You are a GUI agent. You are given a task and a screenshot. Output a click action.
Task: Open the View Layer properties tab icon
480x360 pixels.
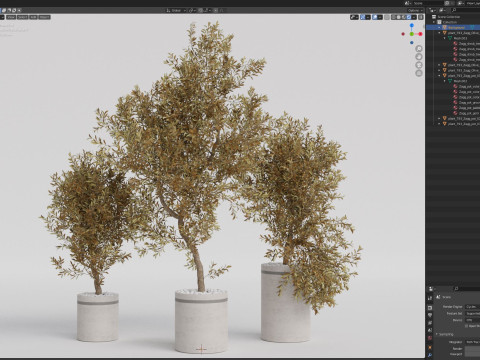click(x=430, y=323)
